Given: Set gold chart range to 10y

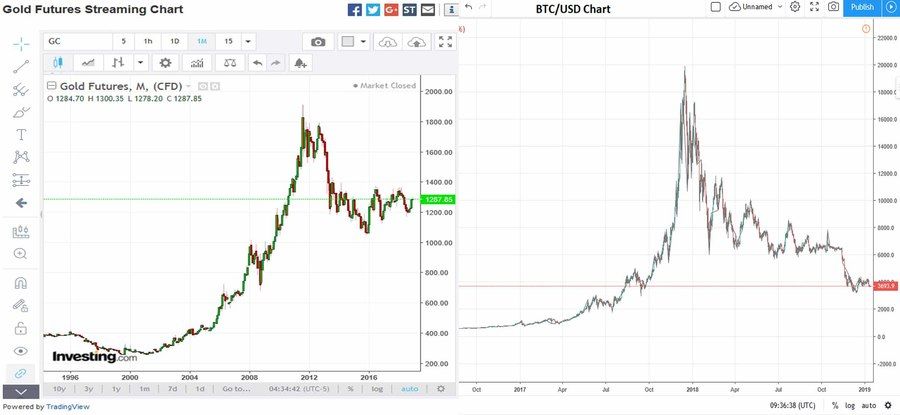Looking at the screenshot, I should pyautogui.click(x=59, y=389).
